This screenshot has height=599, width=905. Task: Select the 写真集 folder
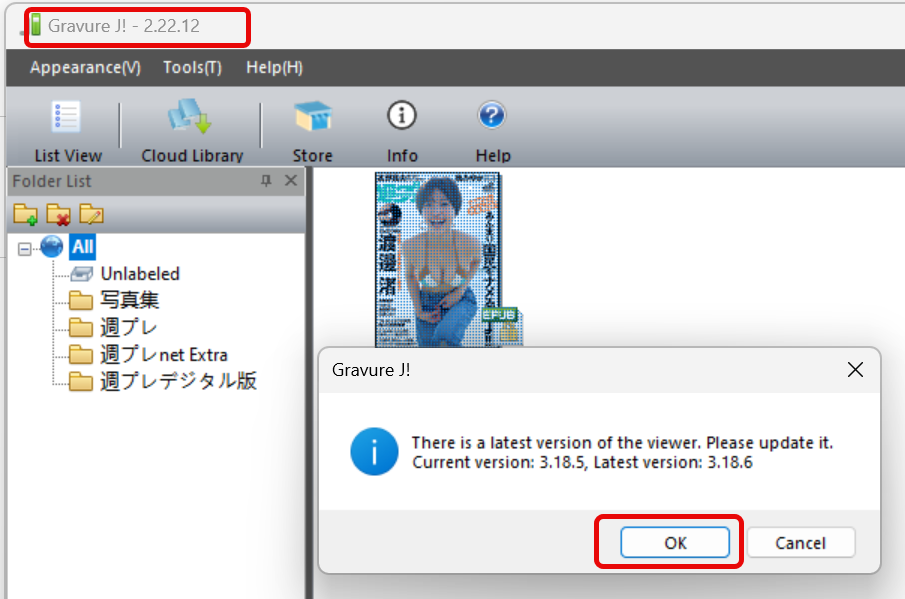(129, 300)
